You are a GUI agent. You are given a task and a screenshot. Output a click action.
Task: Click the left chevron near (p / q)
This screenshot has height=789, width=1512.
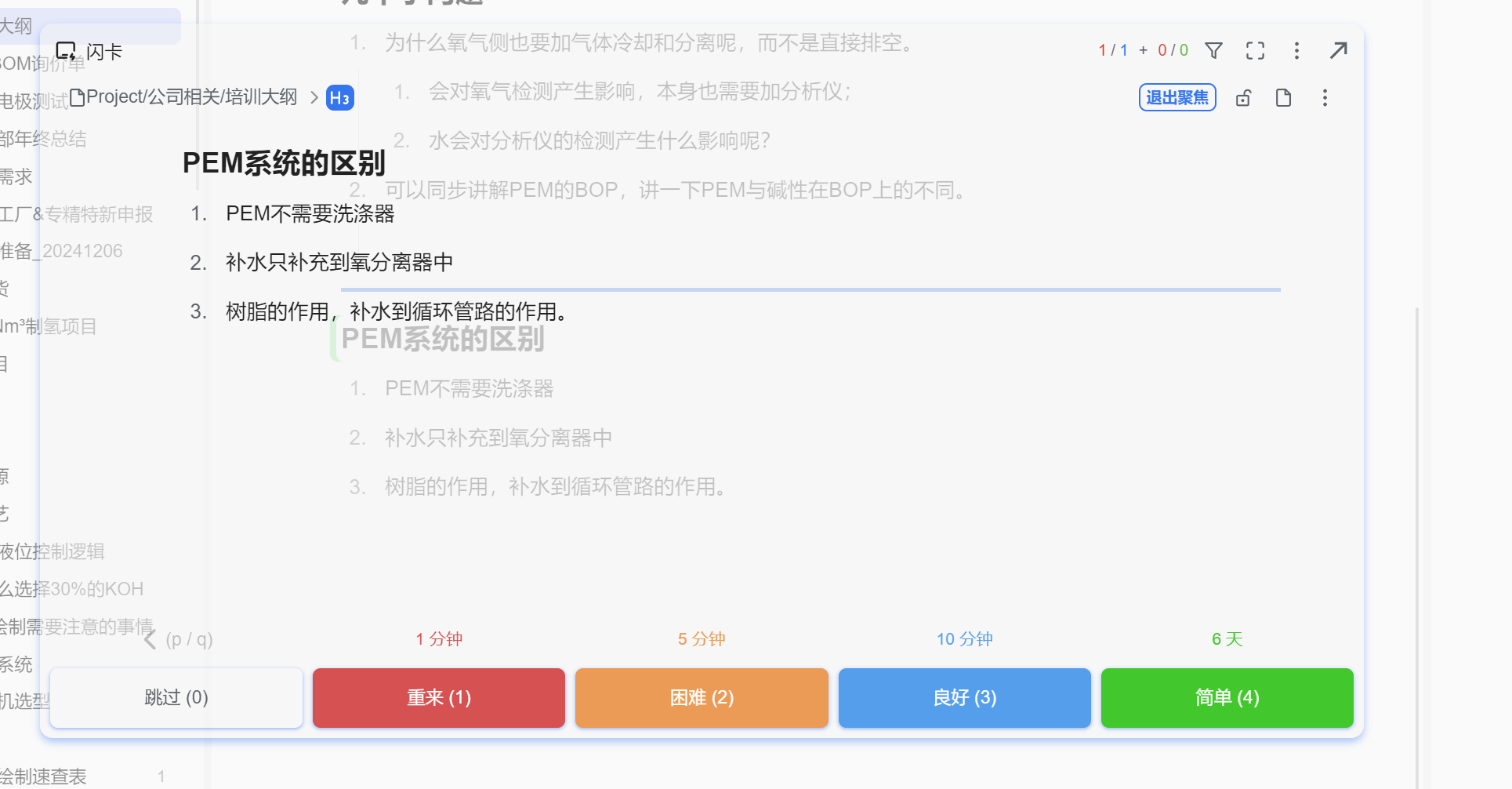(149, 638)
